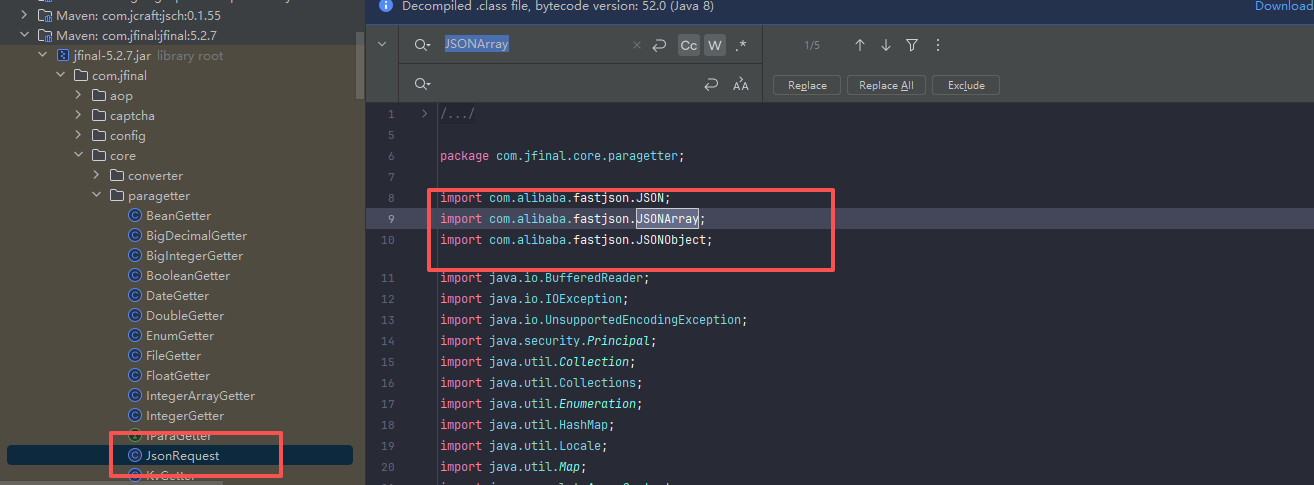The height and width of the screenshot is (485, 1314).
Task: Go to previous occurrence arrow
Action: 859,45
